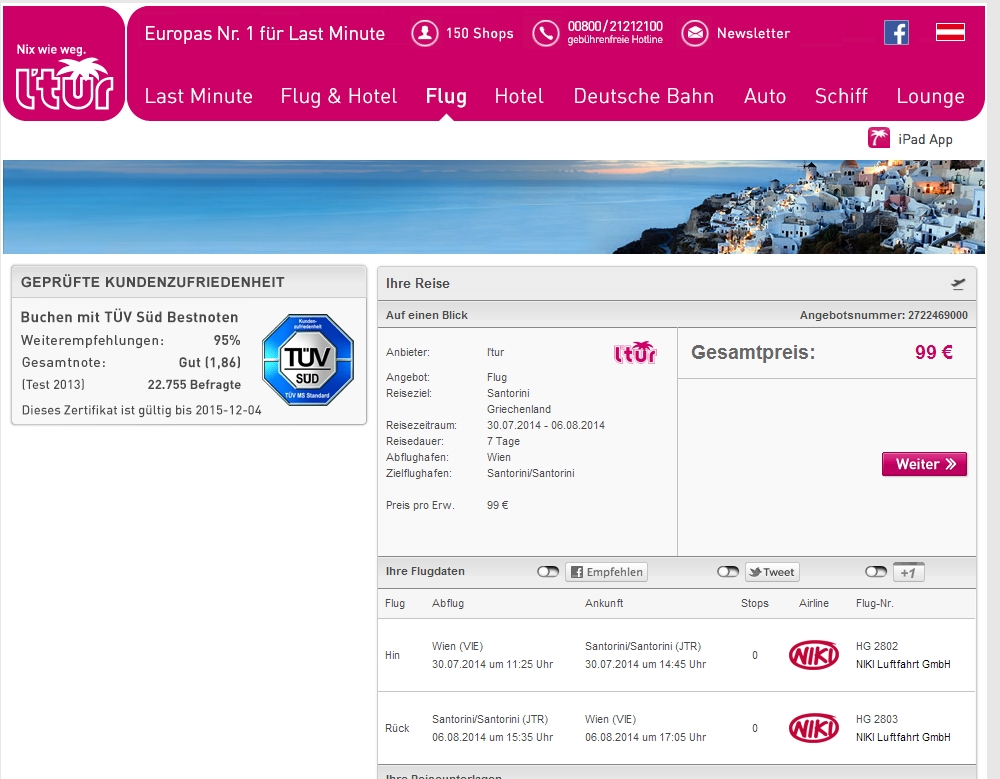Switch to the Hotel navigation tab
This screenshot has height=779, width=1000.
point(519,96)
